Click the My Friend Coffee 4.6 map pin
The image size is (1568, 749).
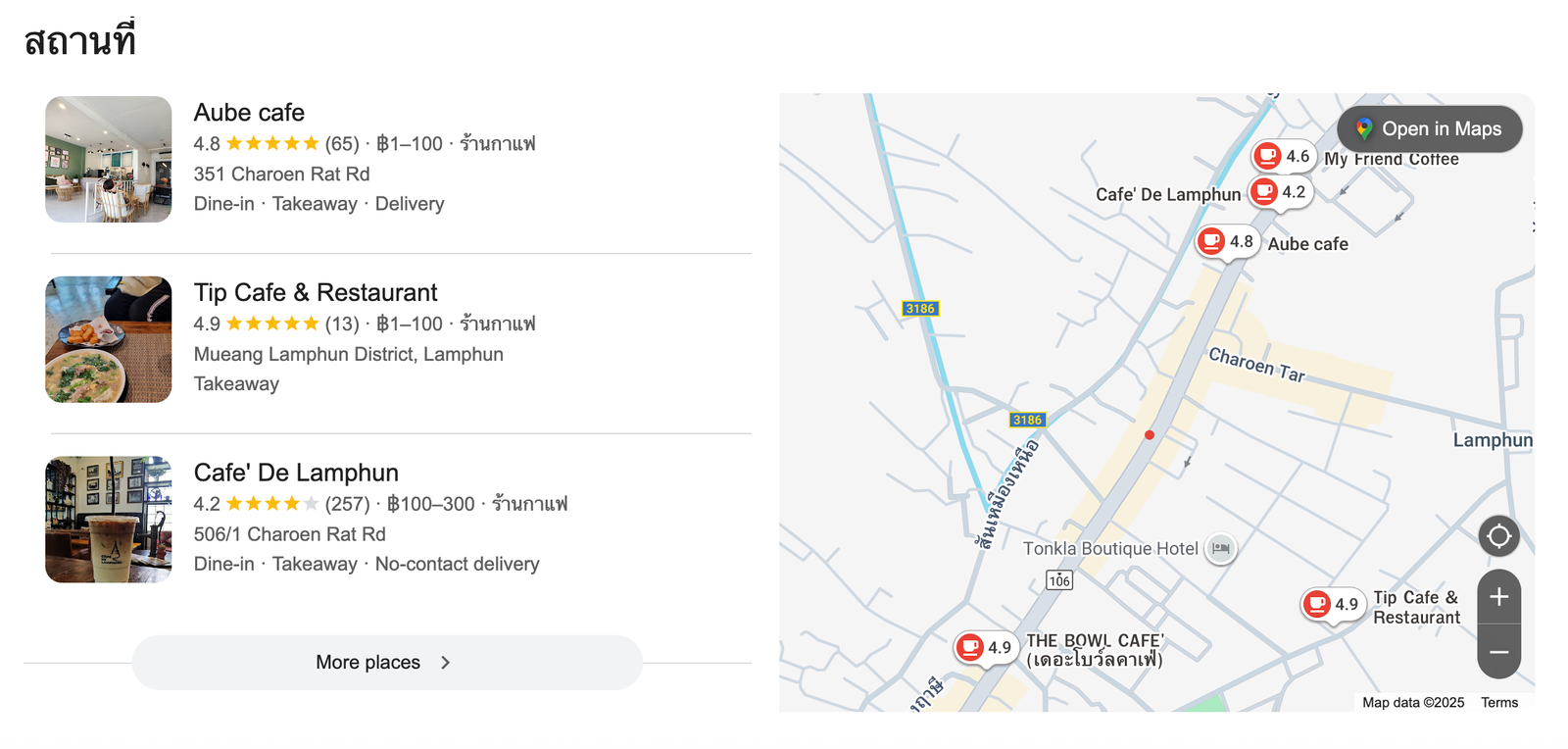(1283, 156)
